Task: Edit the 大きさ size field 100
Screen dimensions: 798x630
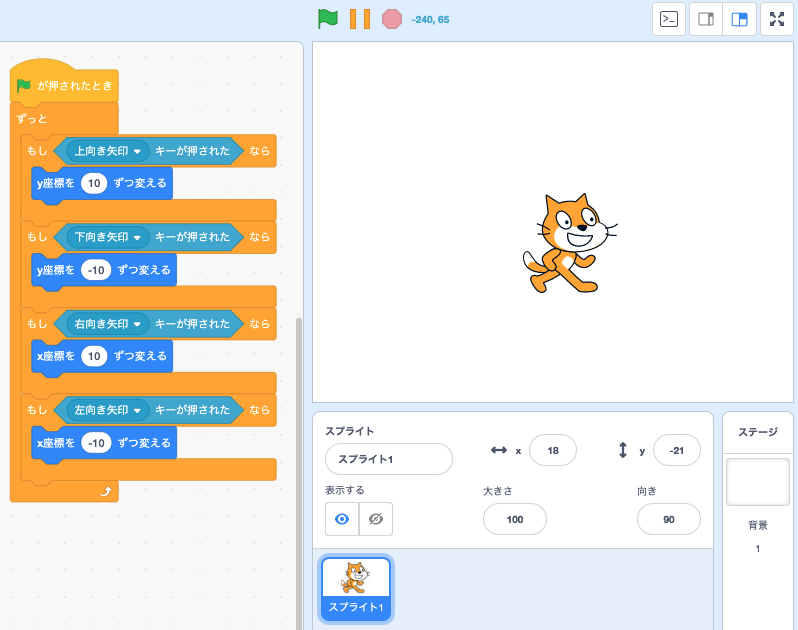Action: pos(515,519)
